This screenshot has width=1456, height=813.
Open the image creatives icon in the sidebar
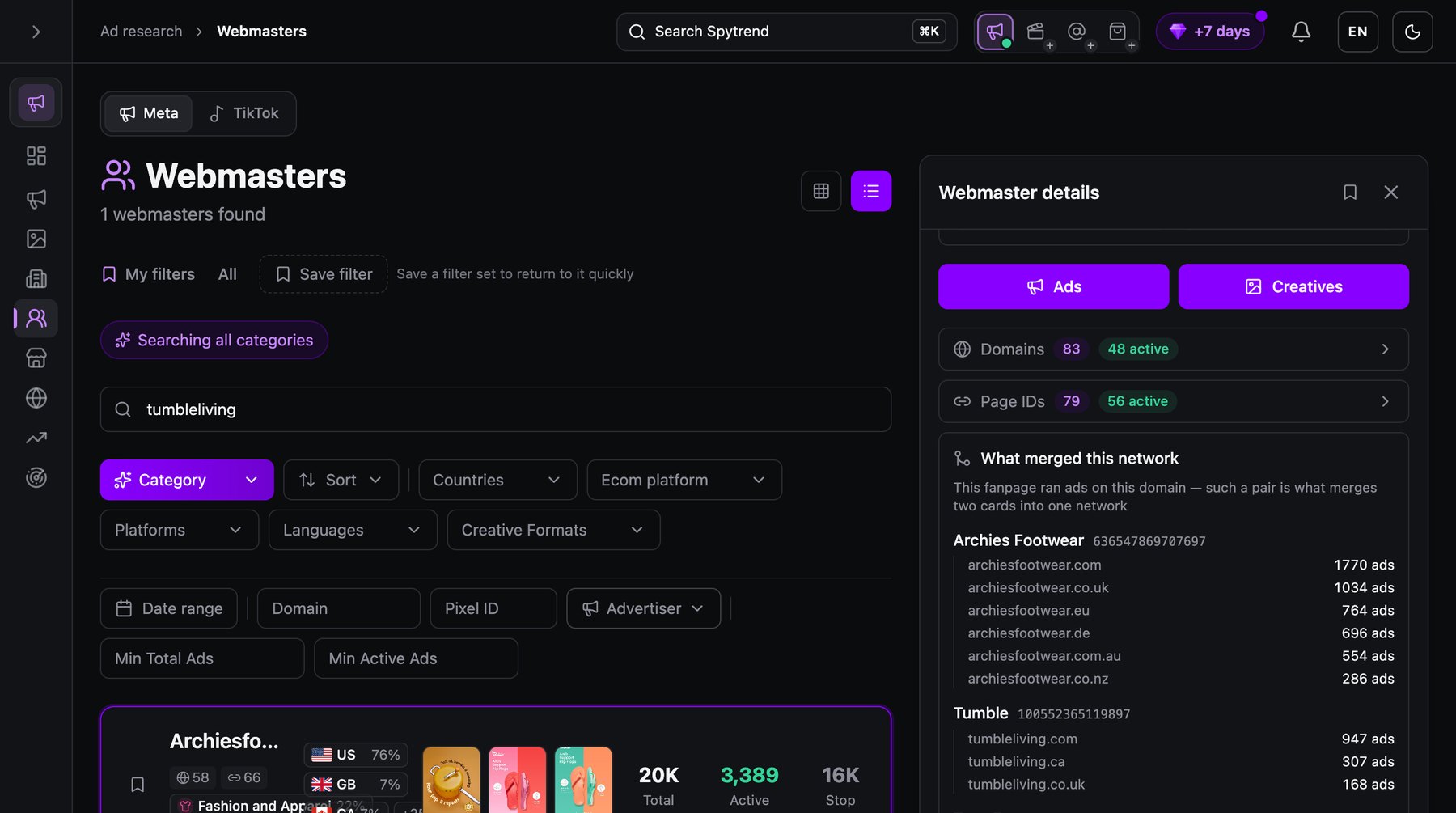(36, 239)
